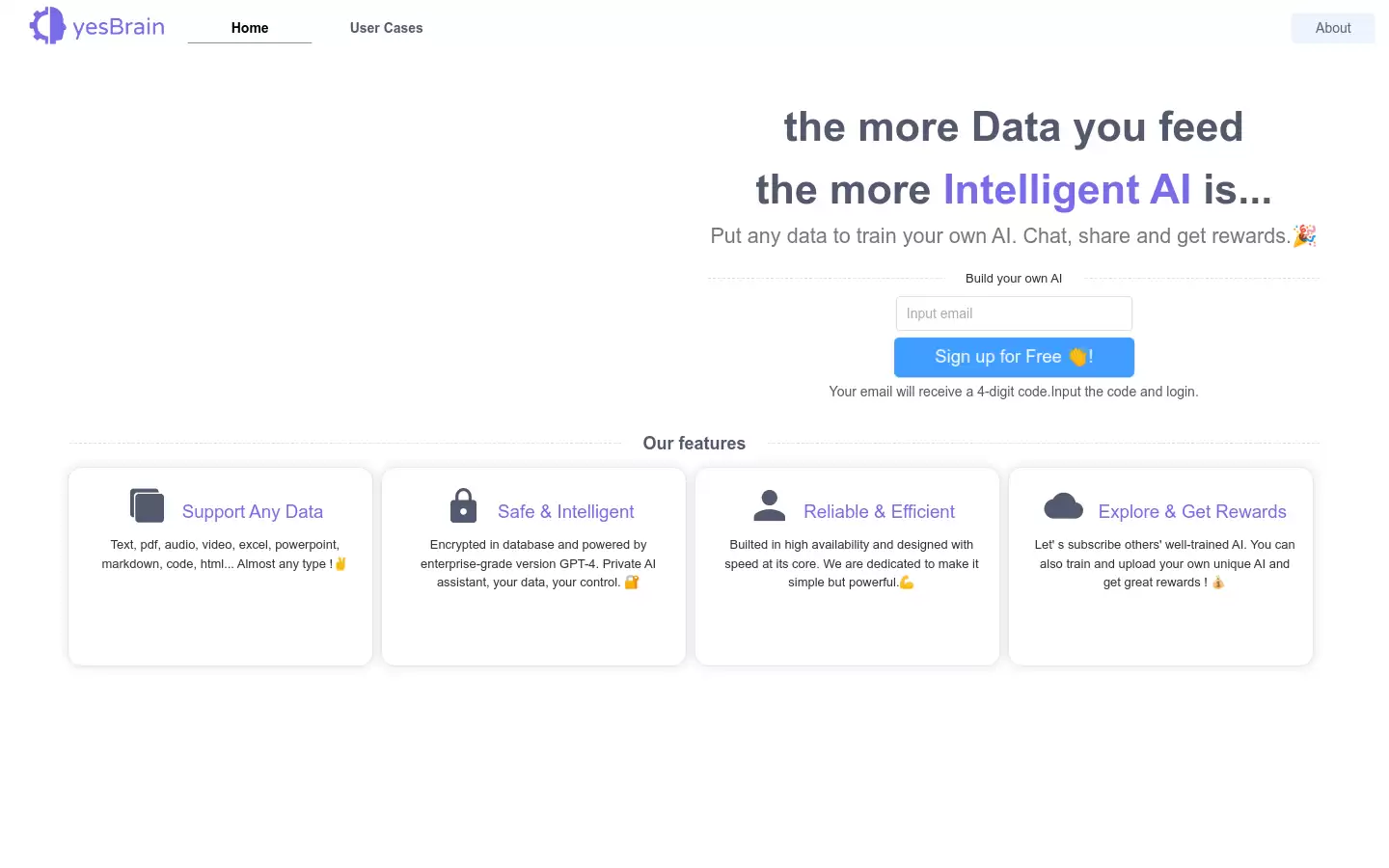Viewport: 1389px width, 868px height.
Task: Click the yesBrain brand name text
Action: click(119, 27)
